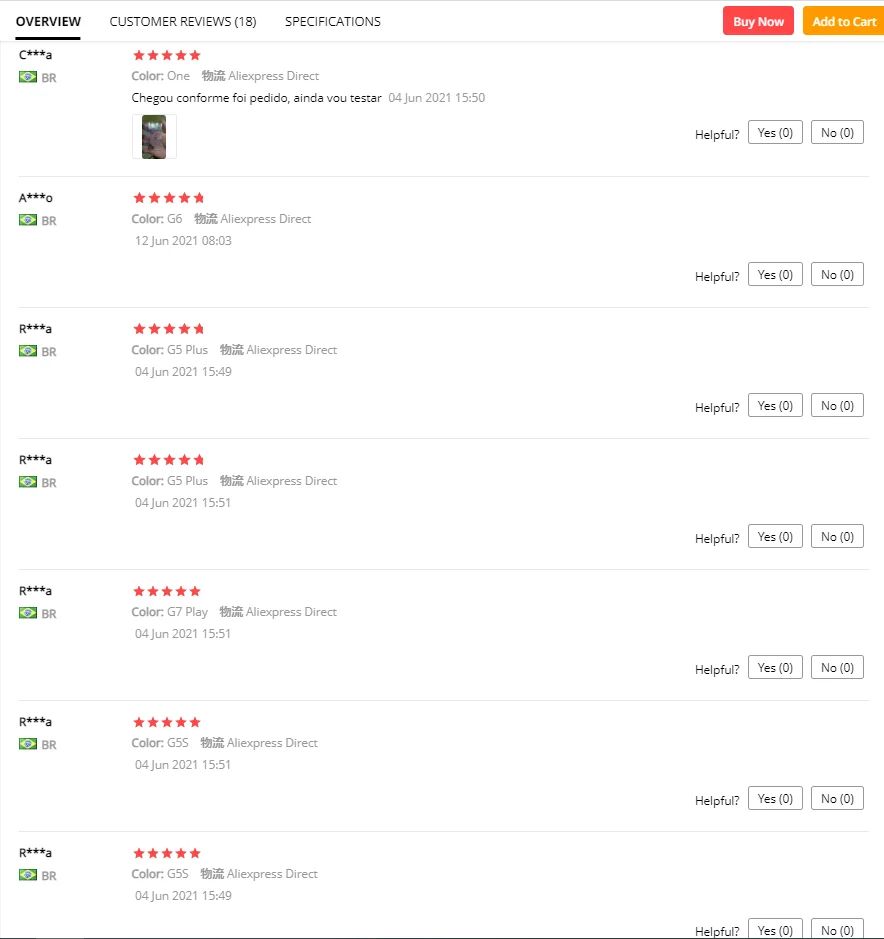Click the Buy Now button
This screenshot has height=939, width=884.
click(x=758, y=21)
